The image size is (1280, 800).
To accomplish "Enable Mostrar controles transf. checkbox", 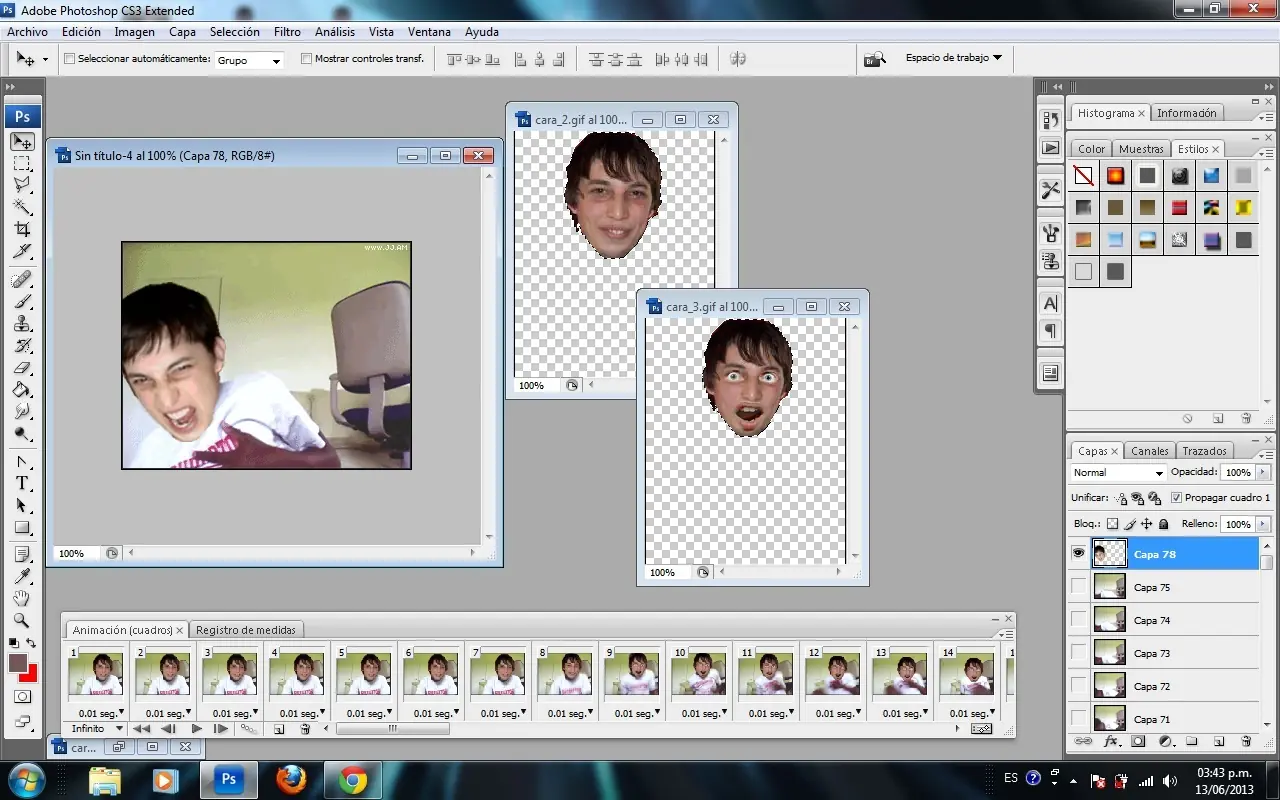I will coord(307,59).
